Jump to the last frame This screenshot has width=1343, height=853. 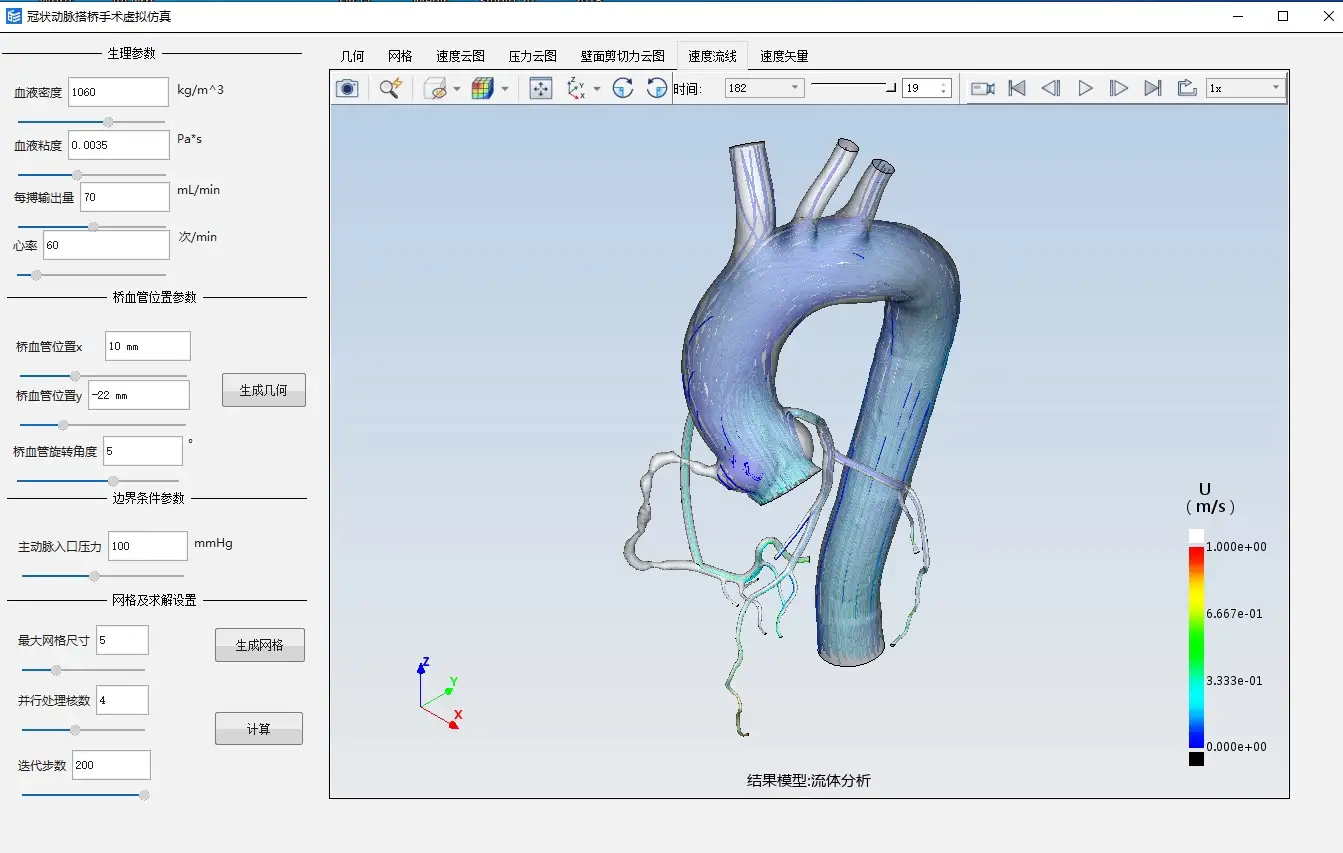pos(1153,89)
